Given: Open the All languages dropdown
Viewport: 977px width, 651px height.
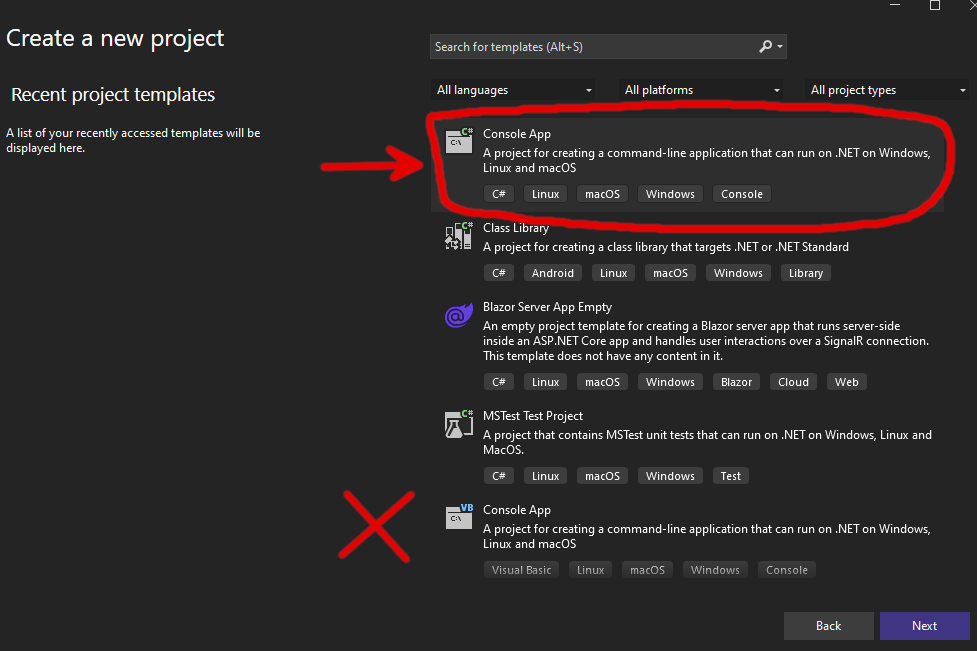Looking at the screenshot, I should (x=512, y=89).
